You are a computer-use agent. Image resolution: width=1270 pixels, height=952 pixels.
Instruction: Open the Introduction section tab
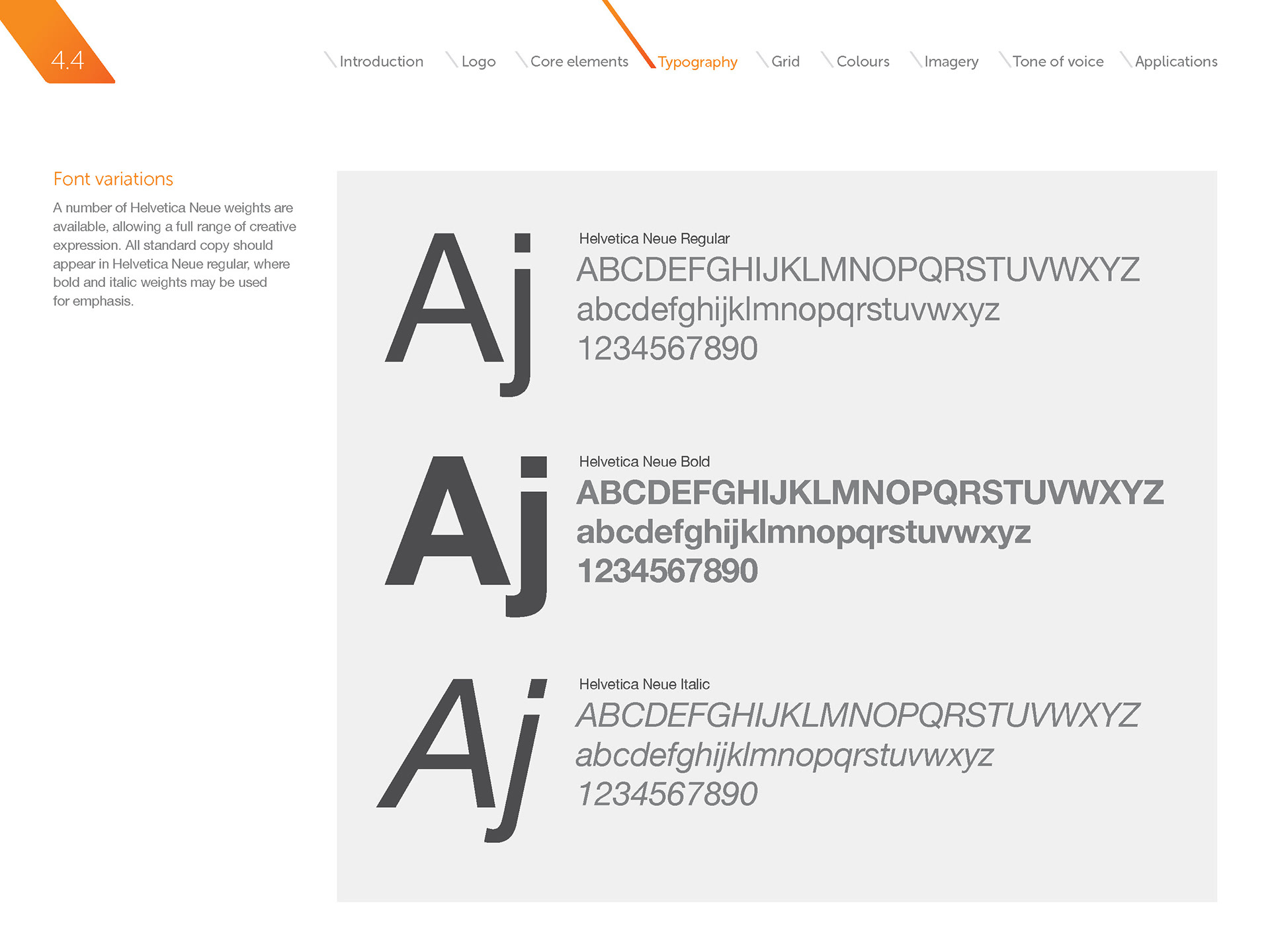tap(381, 61)
